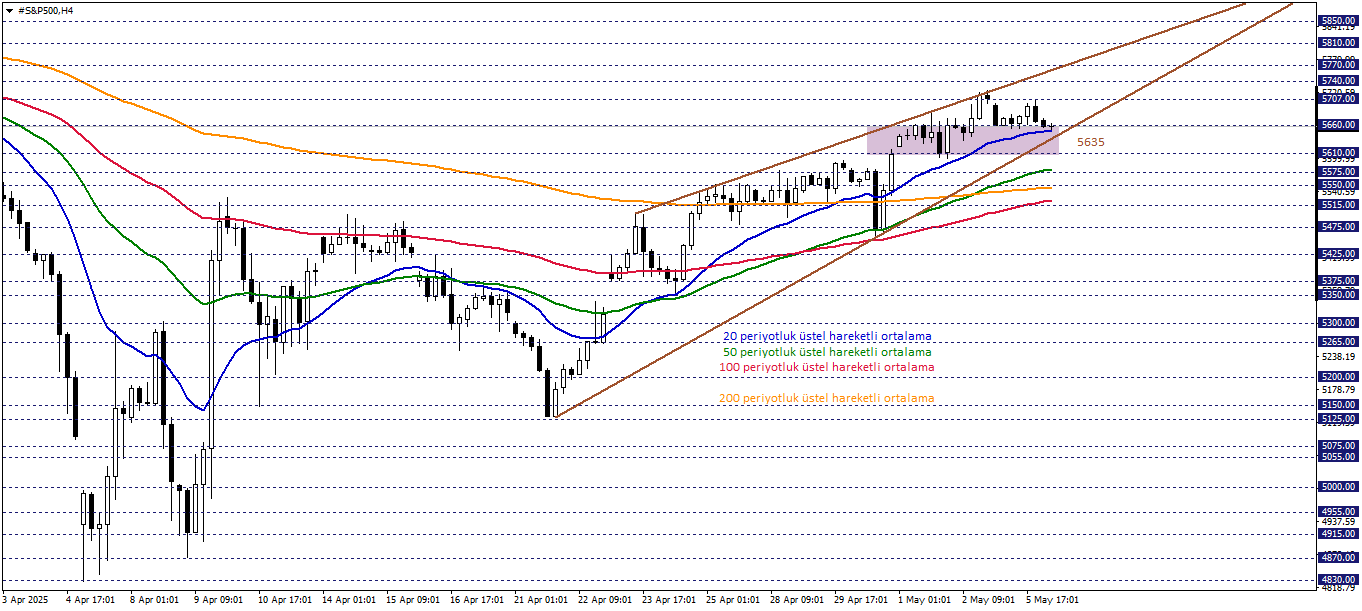
Task: Click the 14 Apr 01:01 time label
Action: click(347, 600)
